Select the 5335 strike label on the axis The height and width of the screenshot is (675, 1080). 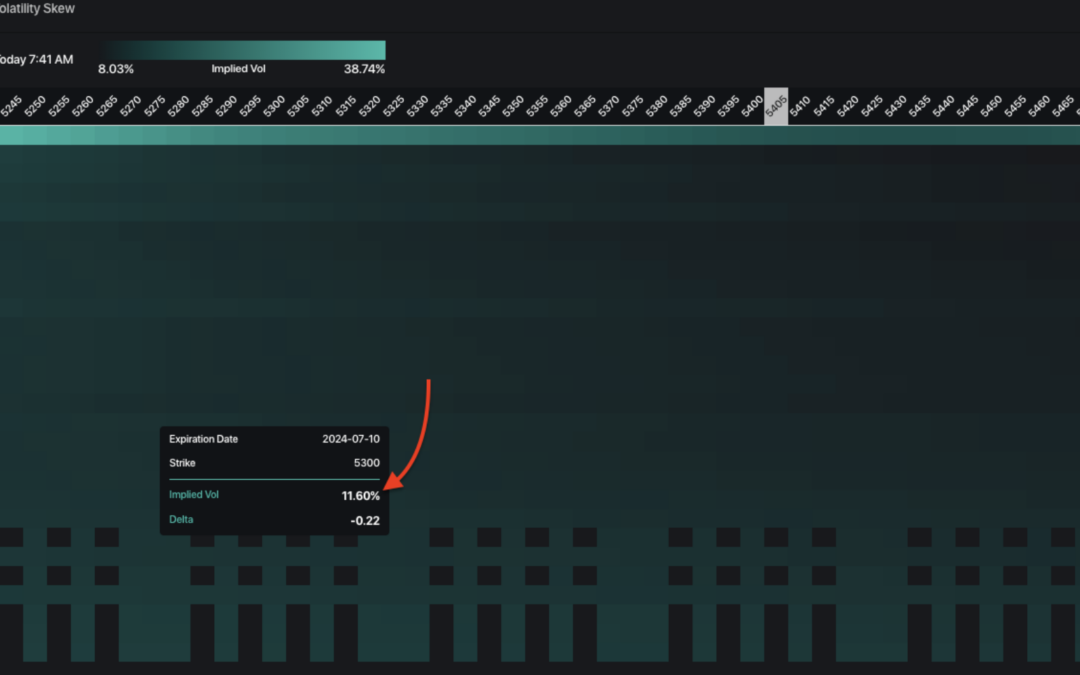tap(441, 106)
